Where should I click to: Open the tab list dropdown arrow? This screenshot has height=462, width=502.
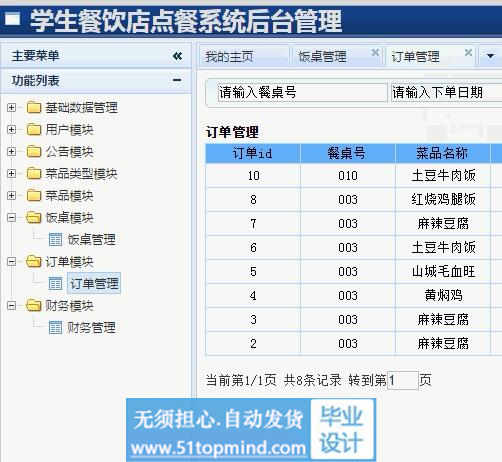click(490, 56)
